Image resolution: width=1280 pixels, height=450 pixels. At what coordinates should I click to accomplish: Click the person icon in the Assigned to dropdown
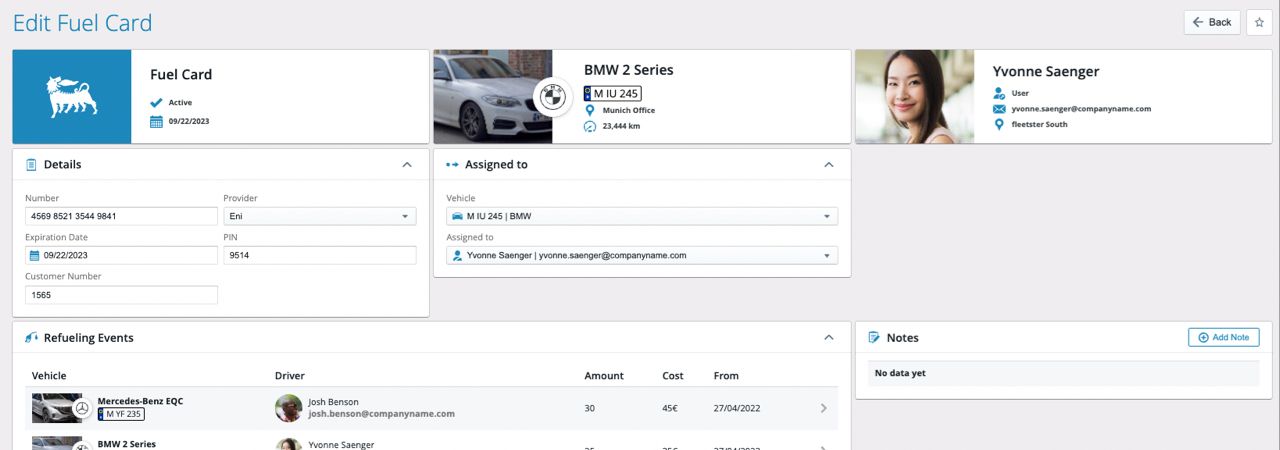tap(457, 255)
